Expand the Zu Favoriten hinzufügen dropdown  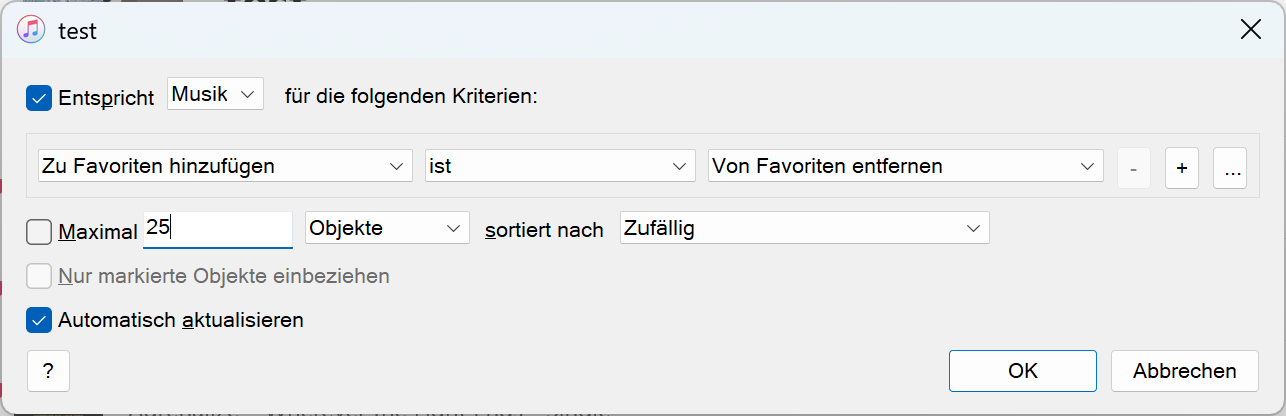tap(225, 166)
